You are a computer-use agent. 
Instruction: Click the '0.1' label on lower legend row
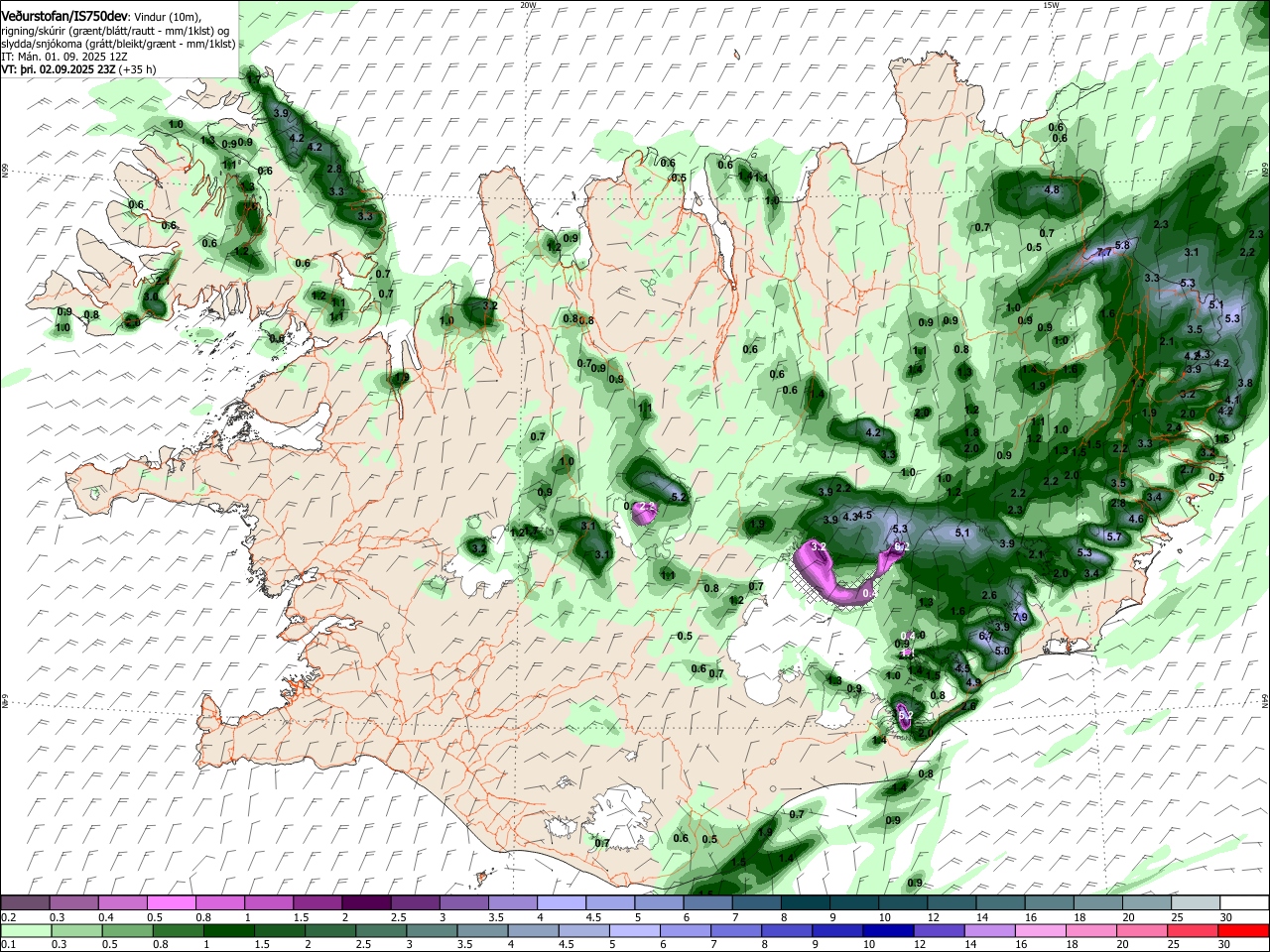(8, 945)
